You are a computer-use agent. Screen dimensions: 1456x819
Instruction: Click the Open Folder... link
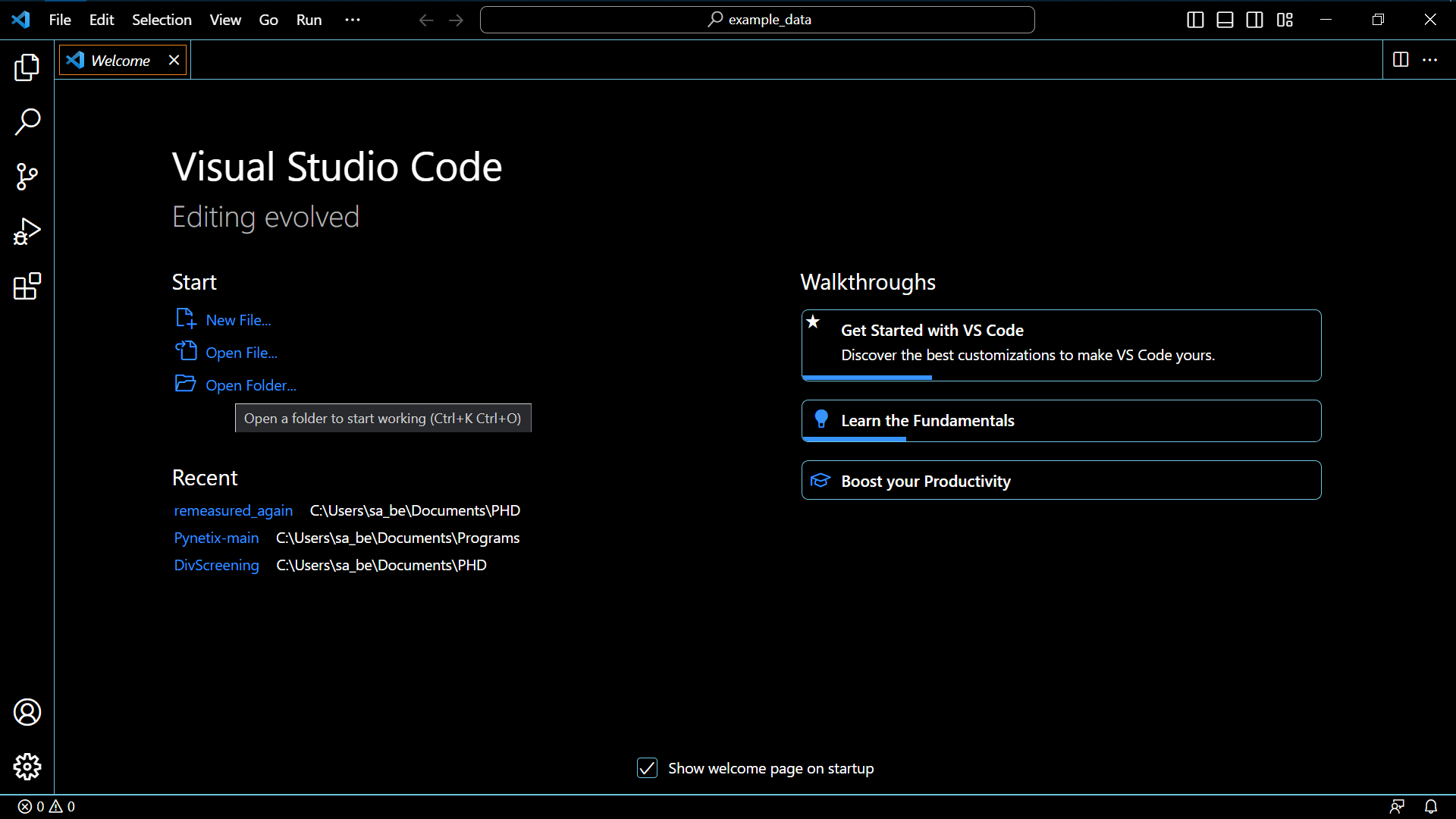[x=250, y=385]
